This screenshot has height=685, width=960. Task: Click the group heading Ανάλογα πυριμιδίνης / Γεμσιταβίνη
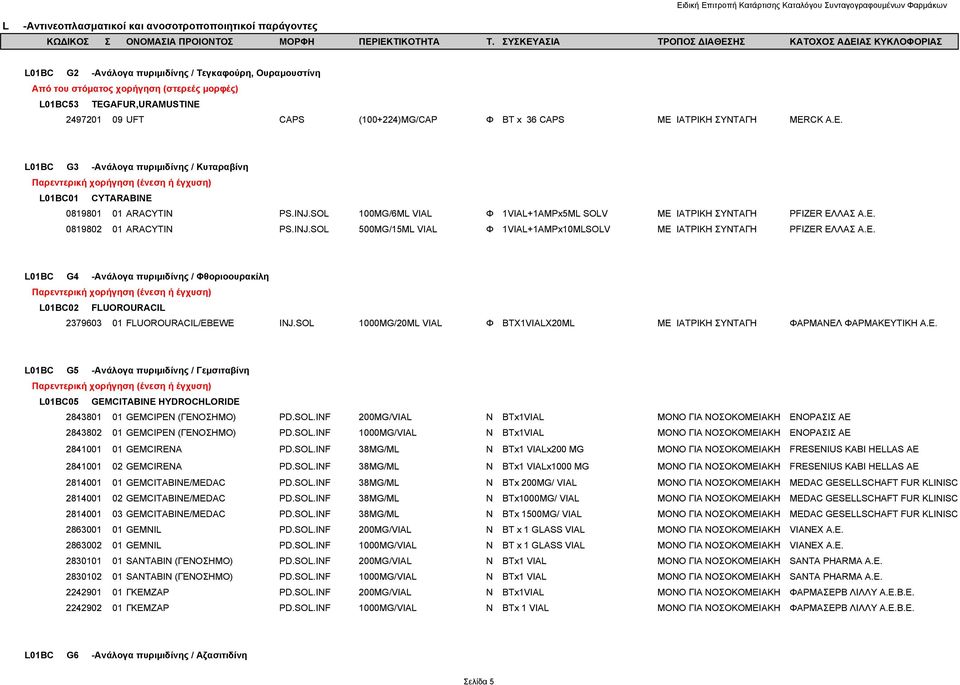point(170,370)
